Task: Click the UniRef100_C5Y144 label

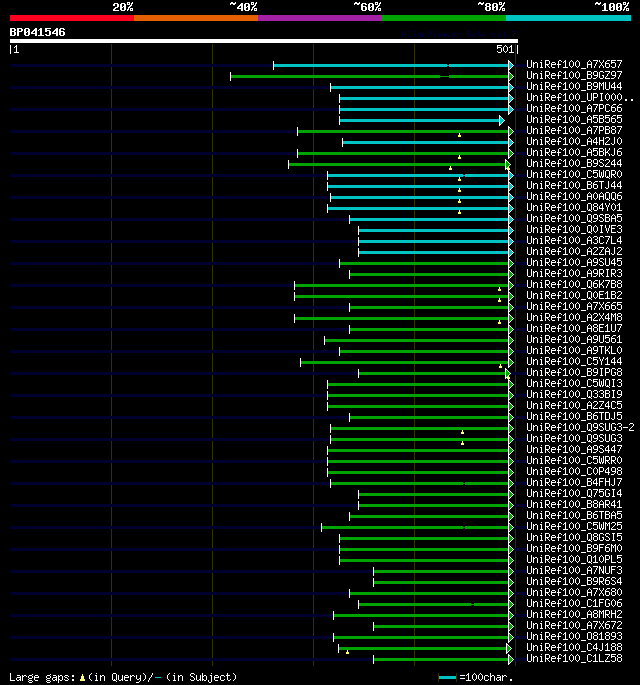Action: (574, 362)
